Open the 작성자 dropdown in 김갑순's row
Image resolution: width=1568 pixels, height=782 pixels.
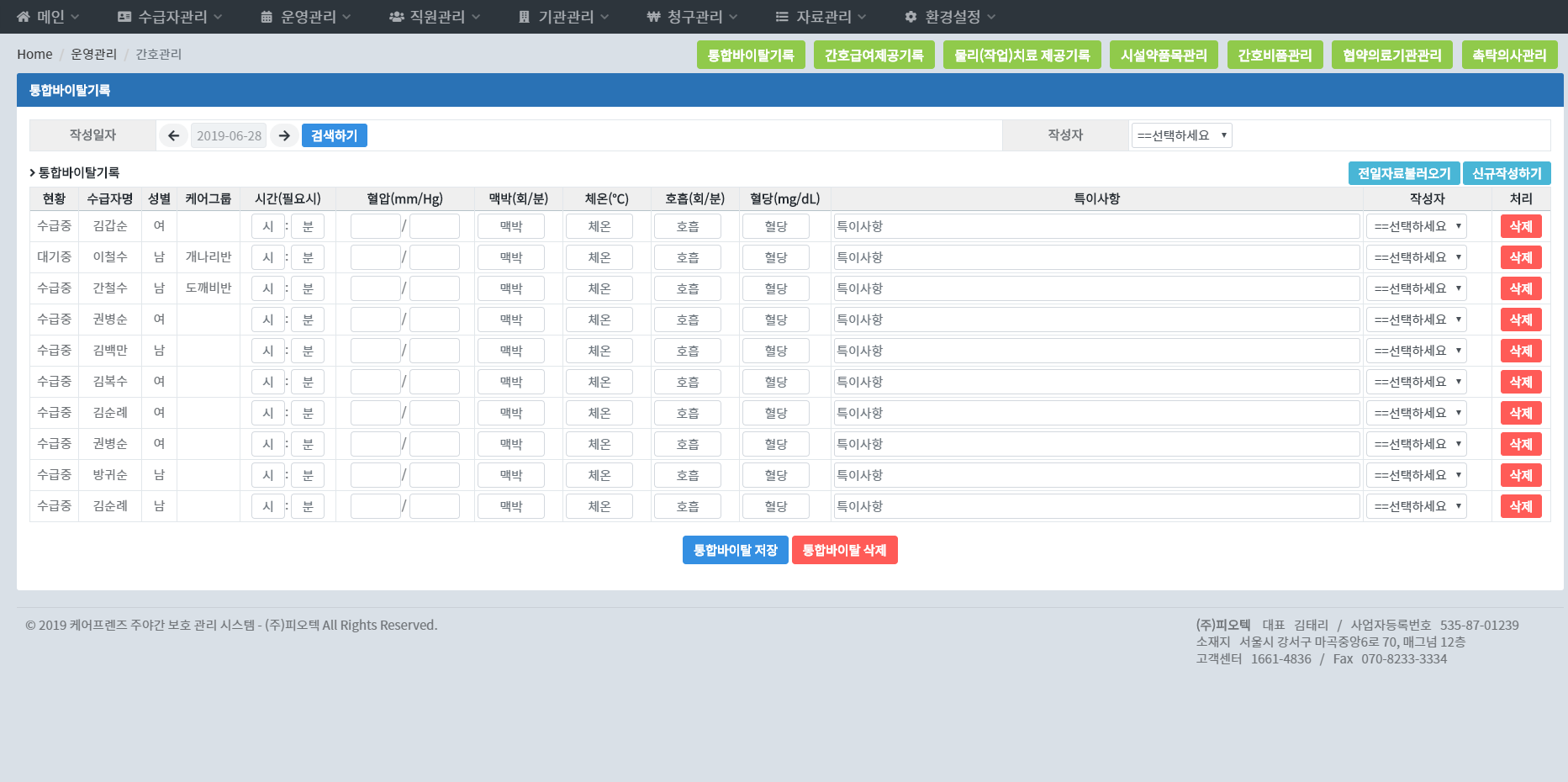click(x=1417, y=226)
